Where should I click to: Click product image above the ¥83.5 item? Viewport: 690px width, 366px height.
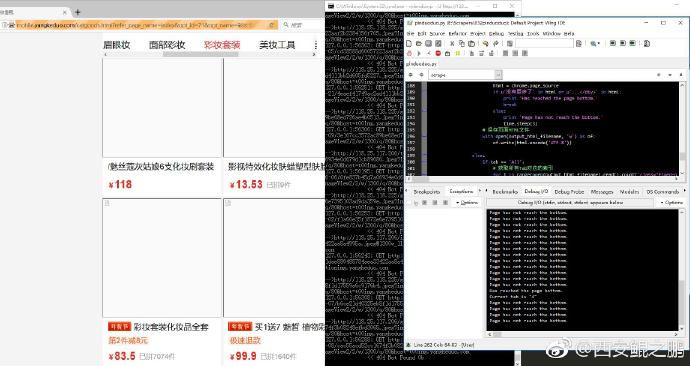tap(162, 258)
